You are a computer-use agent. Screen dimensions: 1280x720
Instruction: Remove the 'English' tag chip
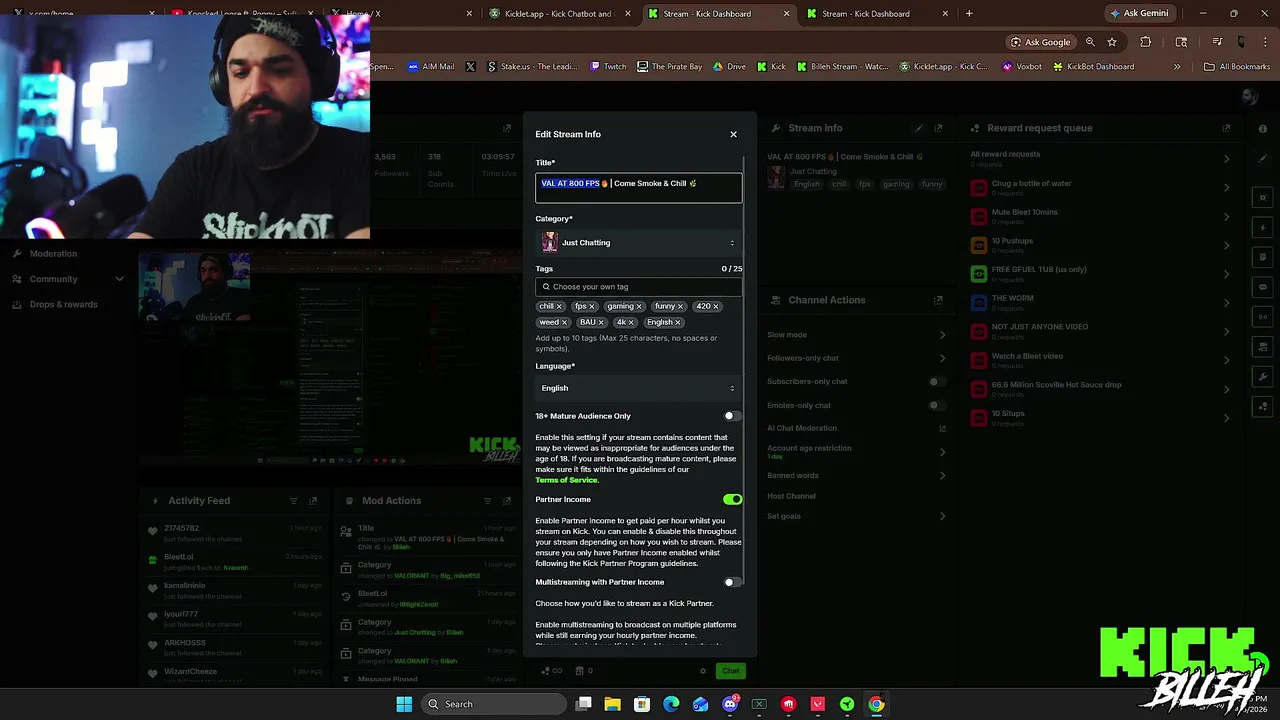tap(678, 322)
